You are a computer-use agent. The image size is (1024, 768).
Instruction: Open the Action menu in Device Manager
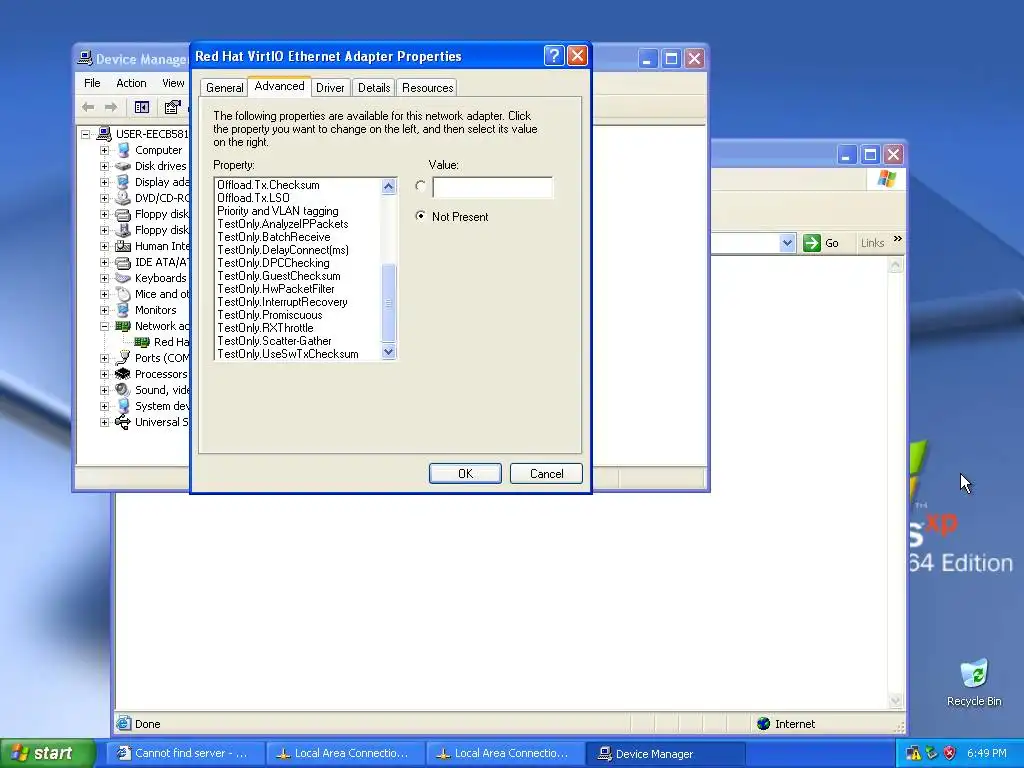point(131,83)
